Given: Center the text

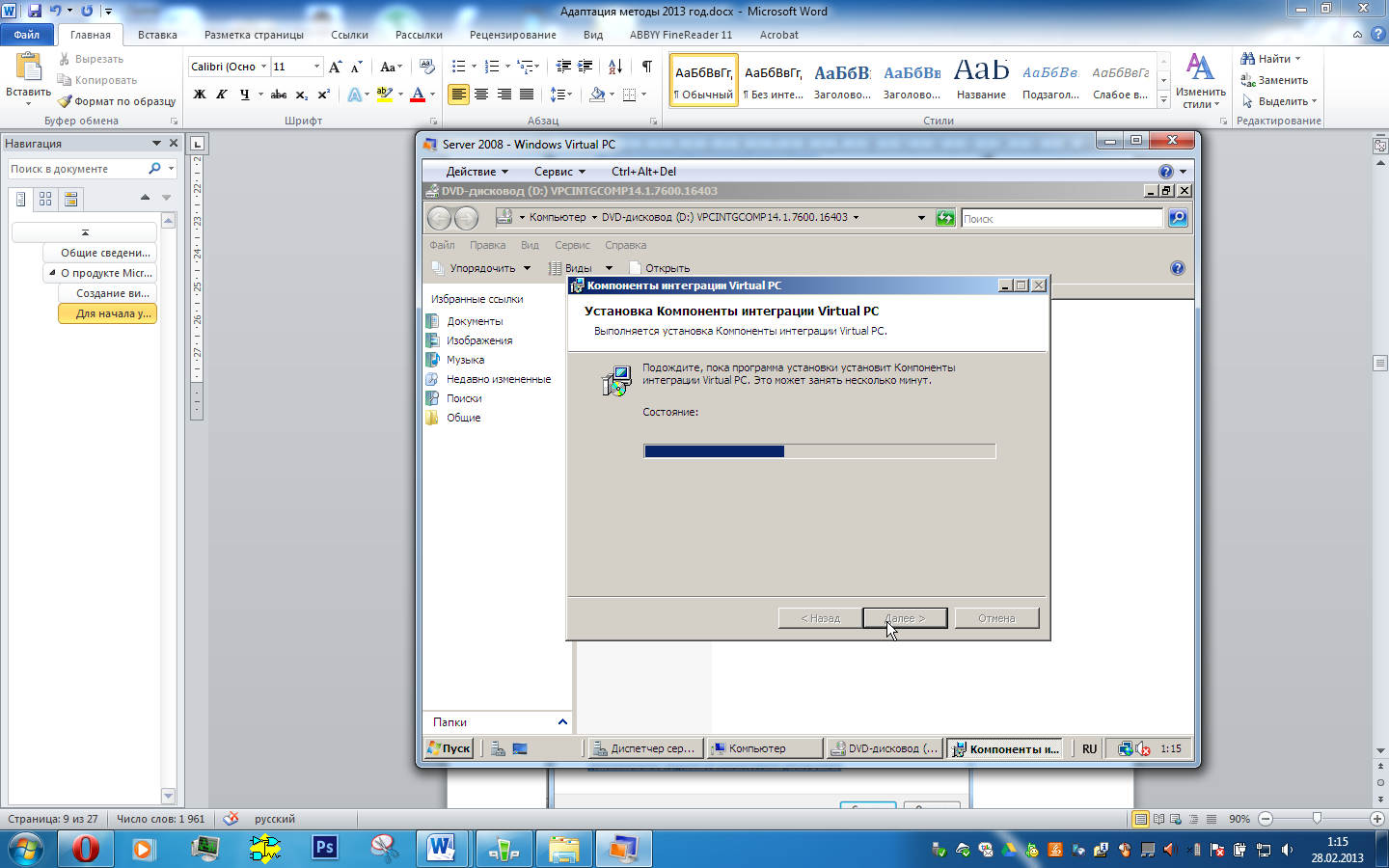Looking at the screenshot, I should 481,95.
